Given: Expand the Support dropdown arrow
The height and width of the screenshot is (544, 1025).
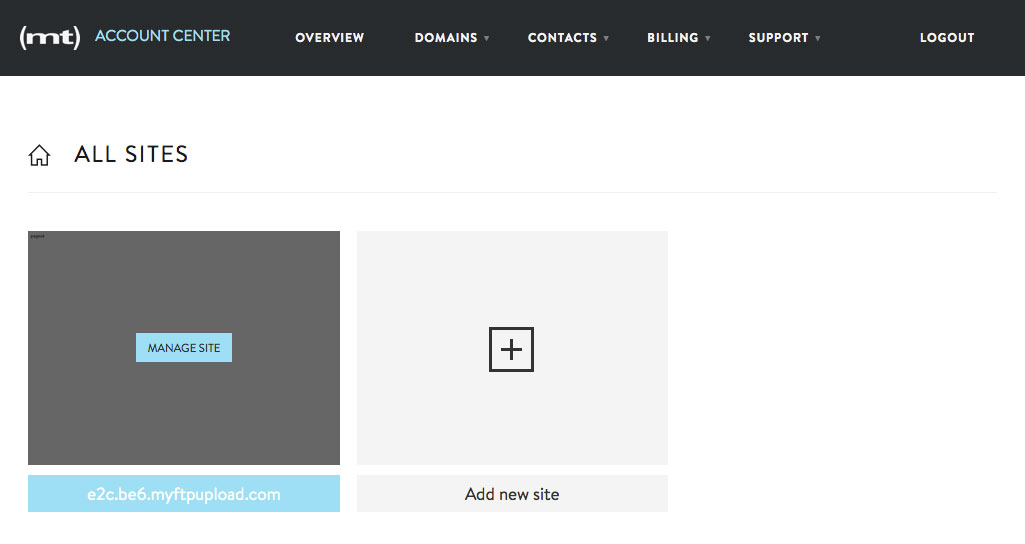Looking at the screenshot, I should [817, 39].
